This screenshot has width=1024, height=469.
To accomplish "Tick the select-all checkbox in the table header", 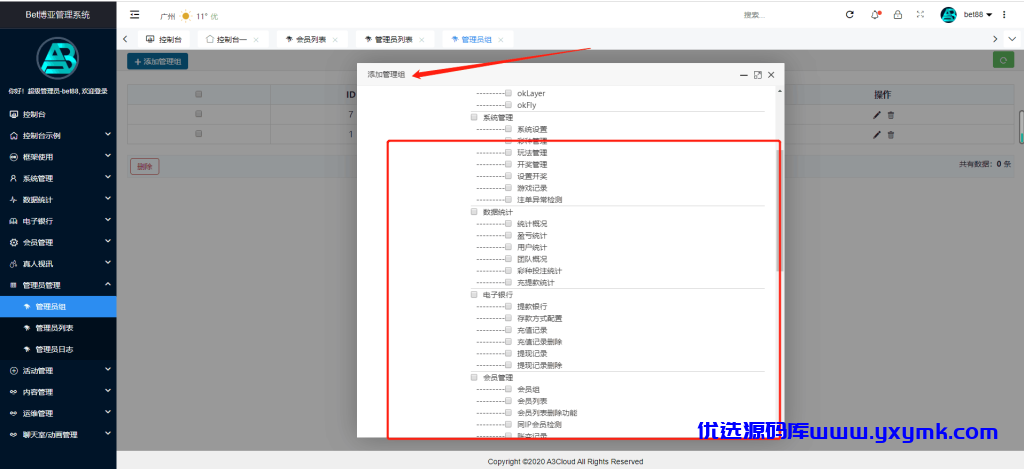I will click(199, 94).
